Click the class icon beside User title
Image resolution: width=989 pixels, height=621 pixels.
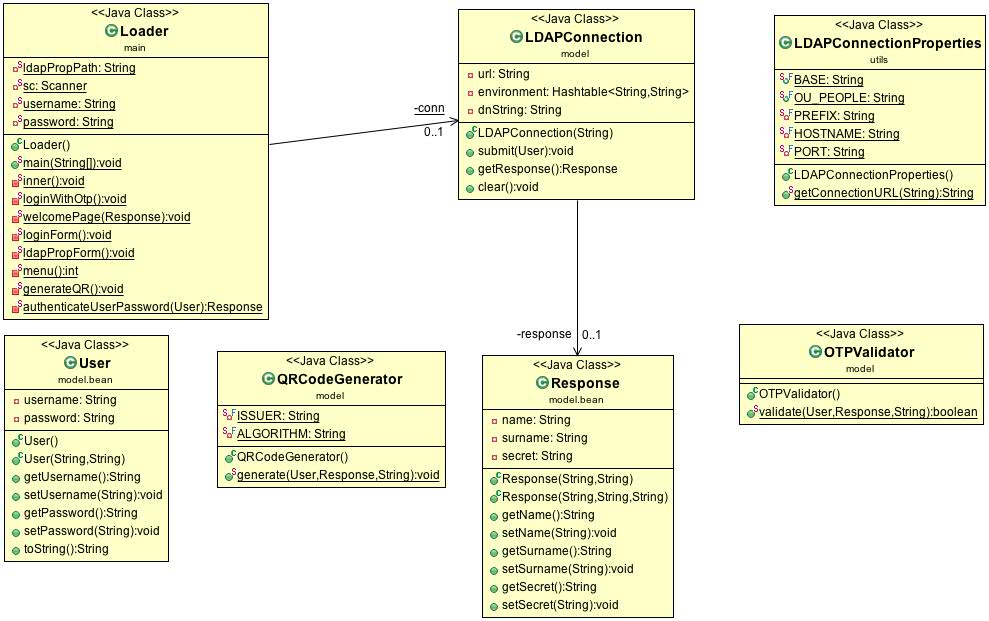coord(71,363)
